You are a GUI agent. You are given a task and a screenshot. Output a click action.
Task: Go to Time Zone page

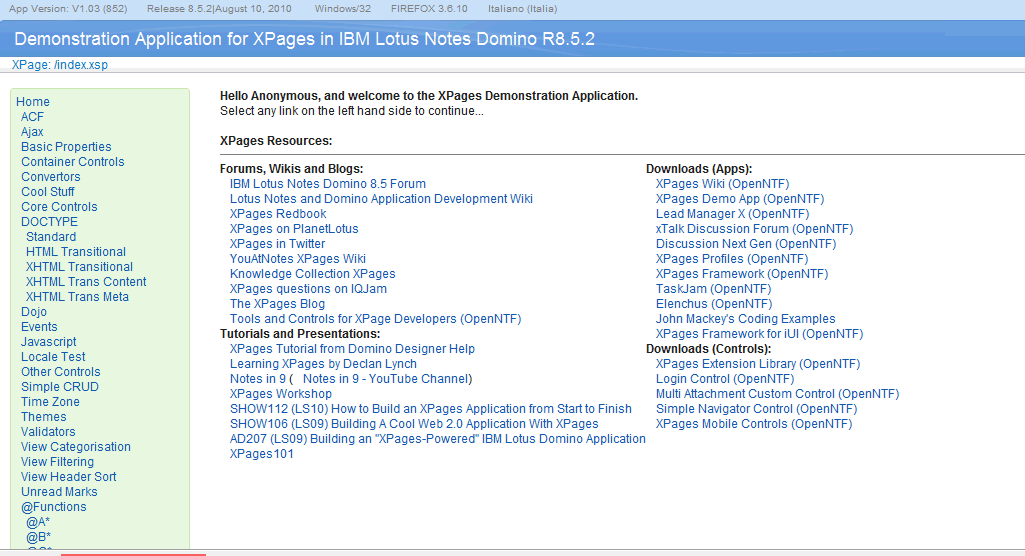coord(50,402)
